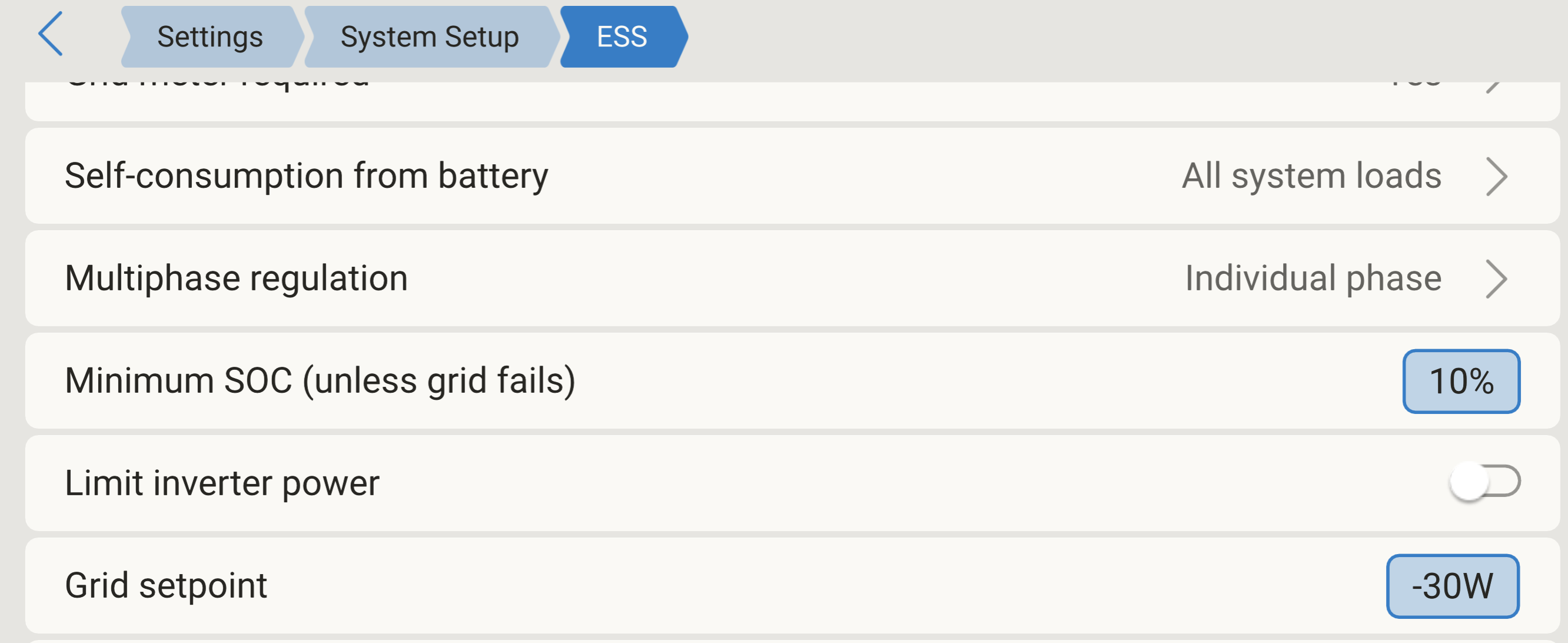Click chevron on partially hidden top row
The image size is (1568, 643).
tap(1494, 88)
